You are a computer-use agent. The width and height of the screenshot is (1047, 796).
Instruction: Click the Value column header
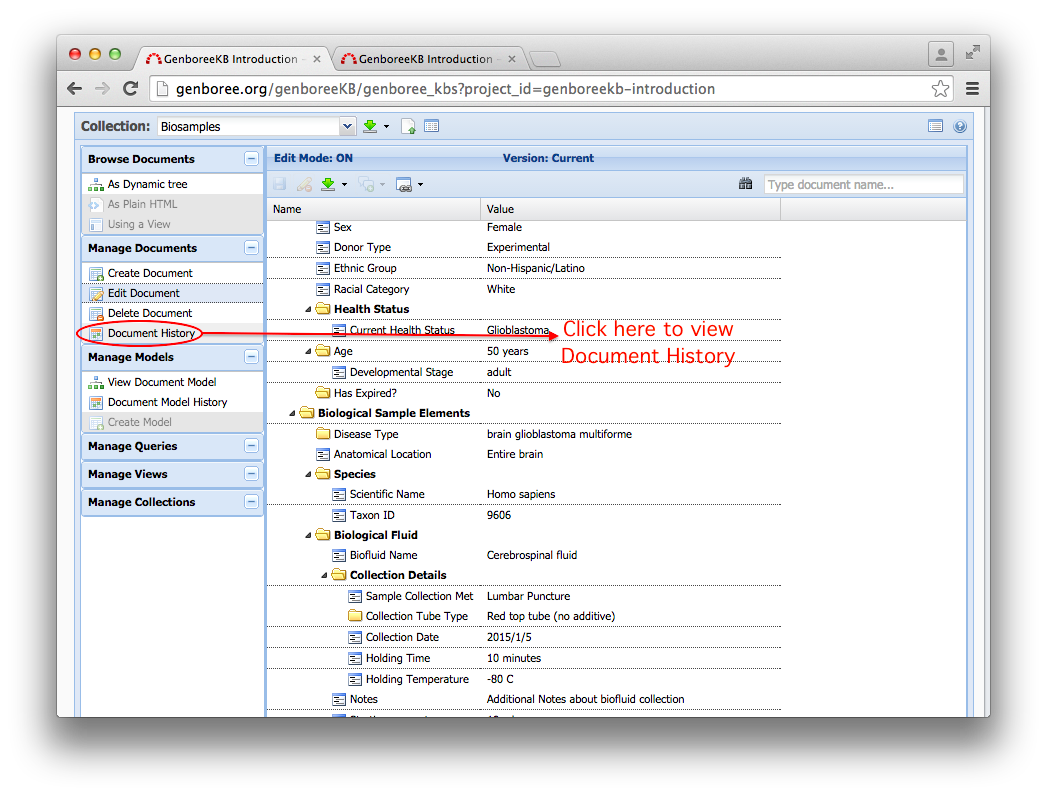pos(630,209)
